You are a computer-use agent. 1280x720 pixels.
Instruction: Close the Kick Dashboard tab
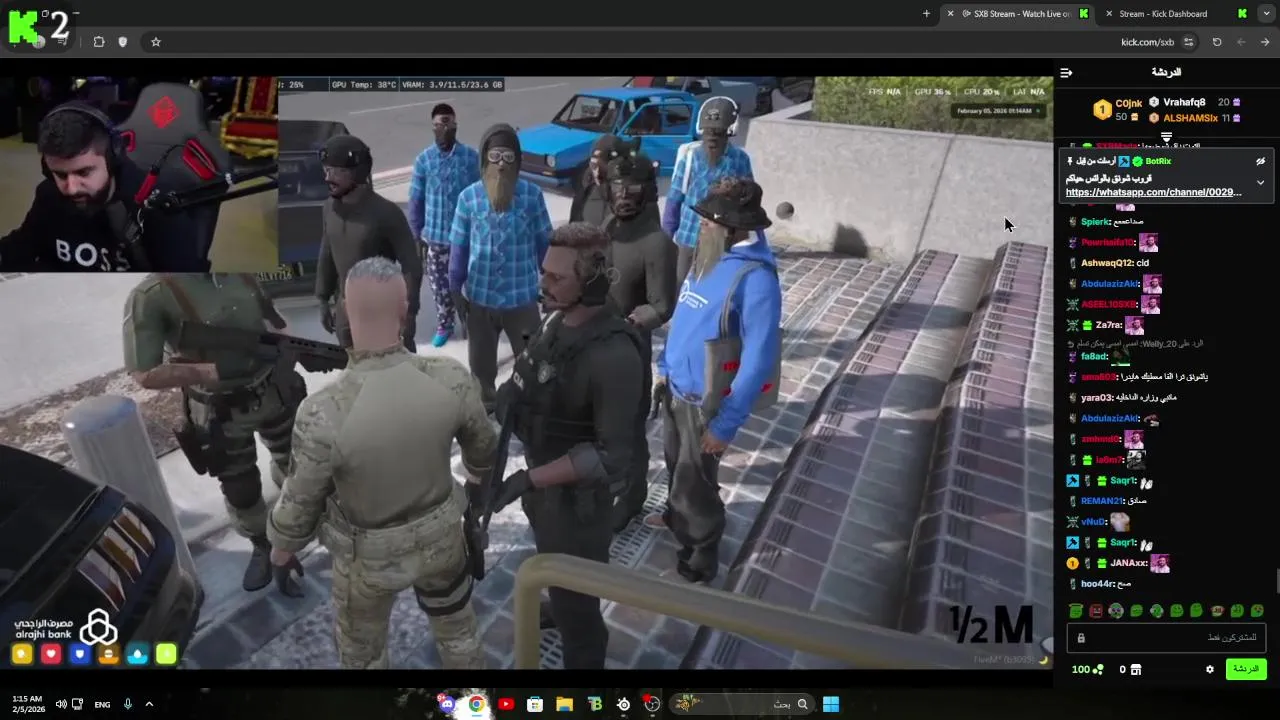point(1109,14)
